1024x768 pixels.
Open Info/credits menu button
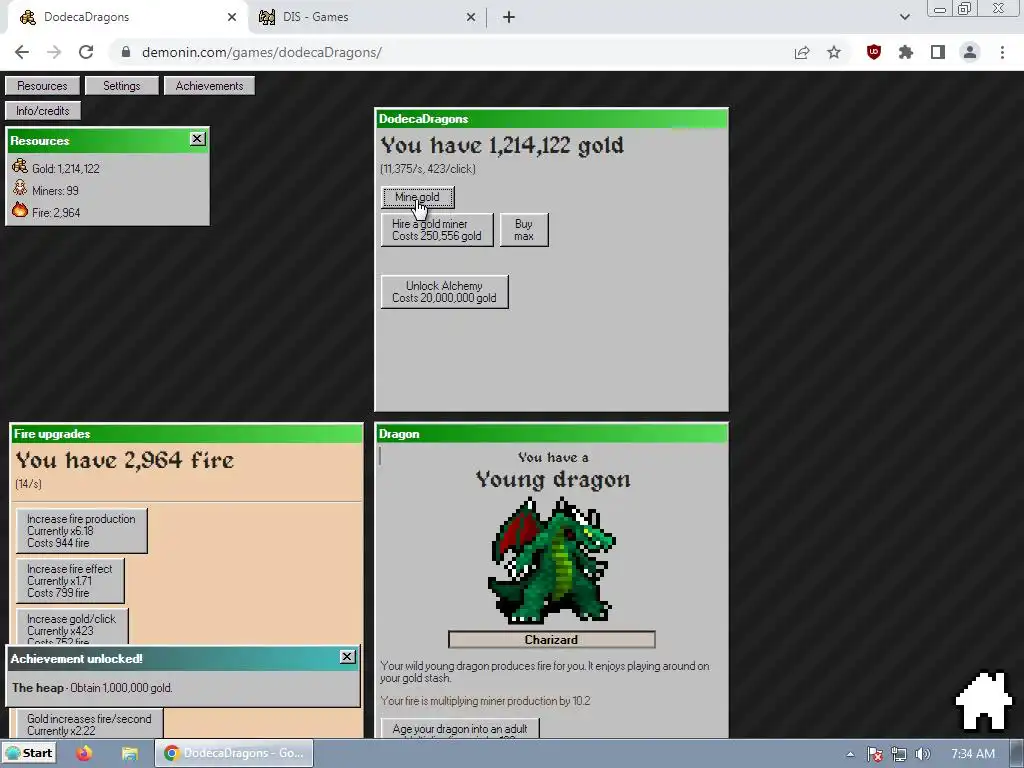coord(42,110)
